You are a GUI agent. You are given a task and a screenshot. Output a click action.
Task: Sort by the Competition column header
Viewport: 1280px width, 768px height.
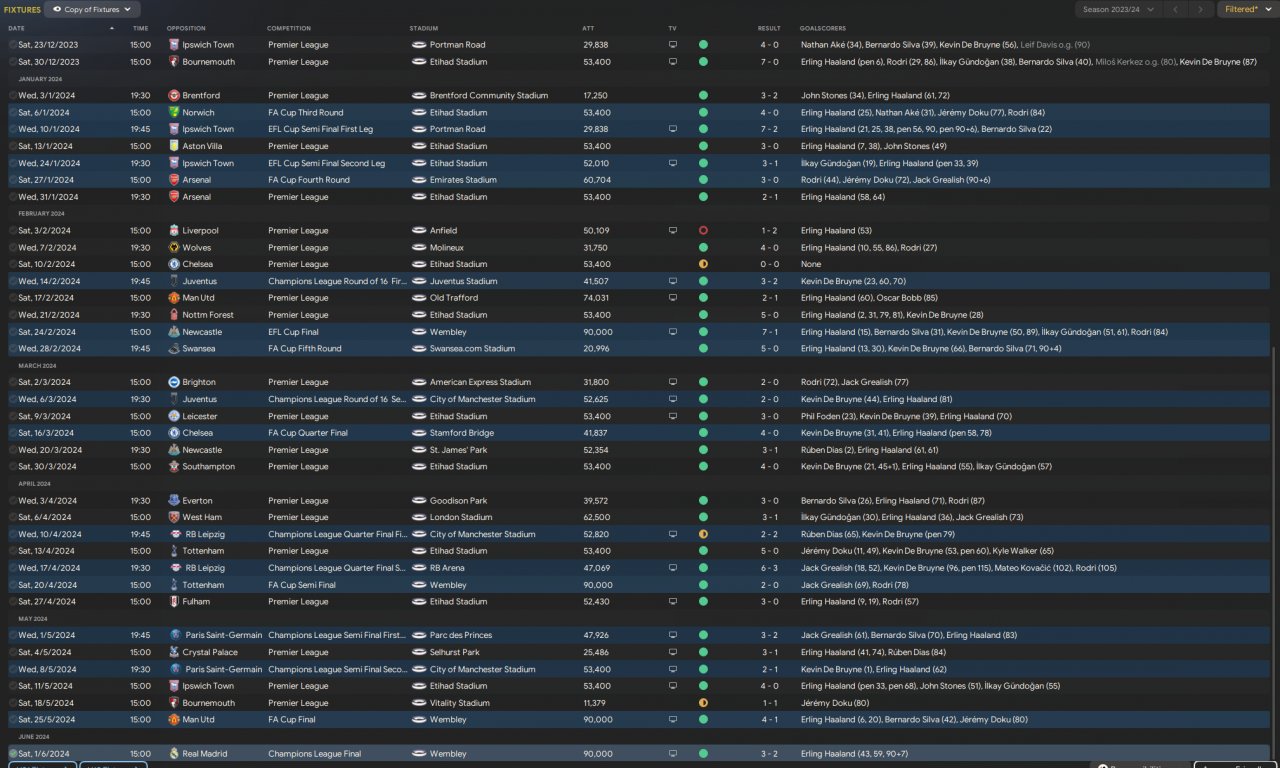tap(289, 28)
